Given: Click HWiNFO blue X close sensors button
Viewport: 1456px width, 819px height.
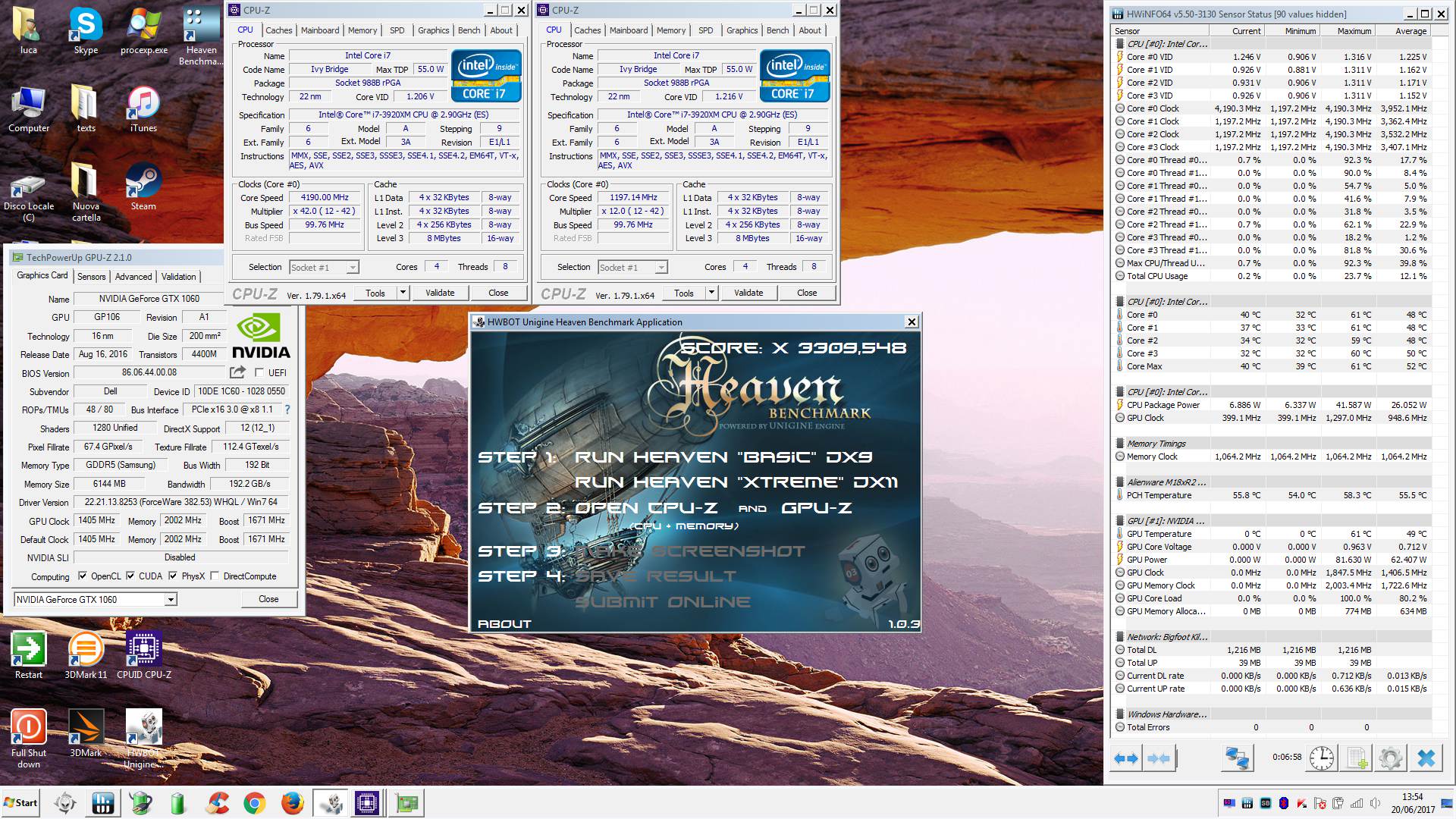Looking at the screenshot, I should [1426, 758].
